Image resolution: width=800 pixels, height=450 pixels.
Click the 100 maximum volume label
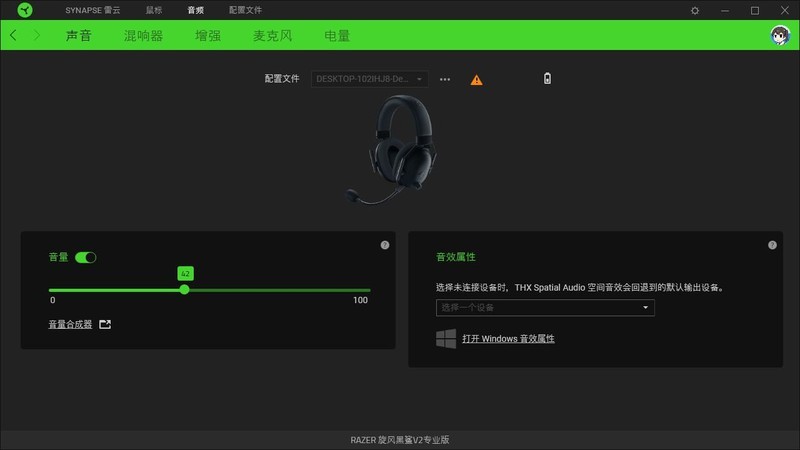pos(360,301)
